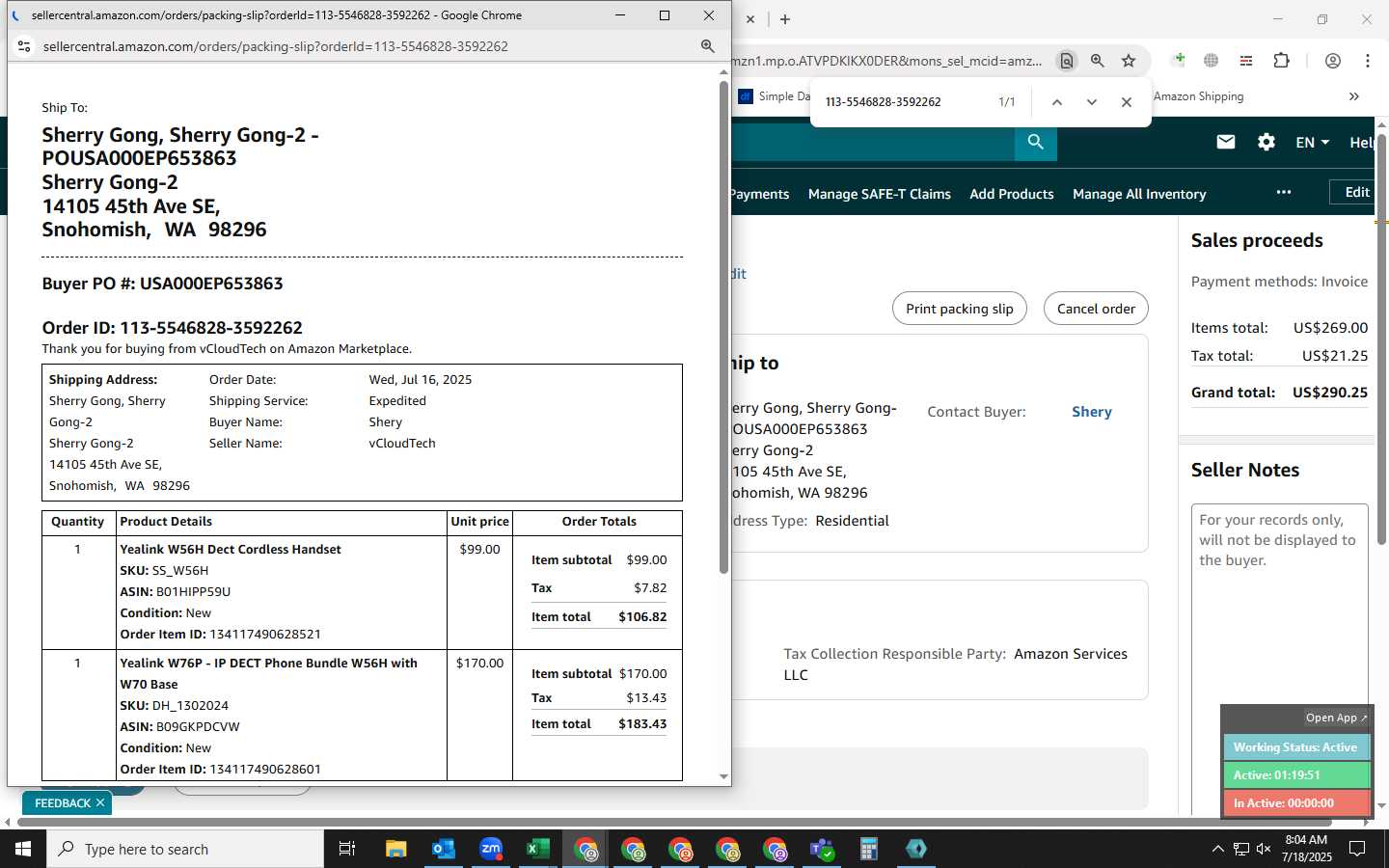The width and height of the screenshot is (1389, 868).
Task: Go to previous find result arrow
Action: coord(1057,102)
